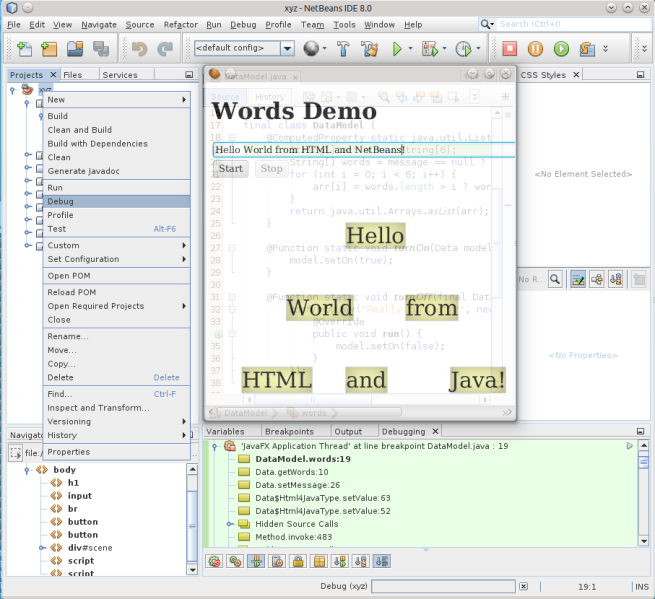The image size is (655, 599).
Task: Open the Refactor menu
Action: pyautogui.click(x=180, y=25)
